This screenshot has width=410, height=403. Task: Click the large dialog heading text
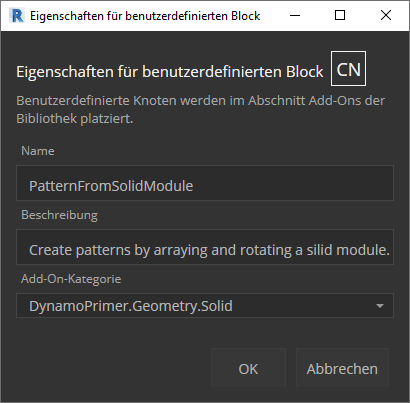click(x=170, y=72)
